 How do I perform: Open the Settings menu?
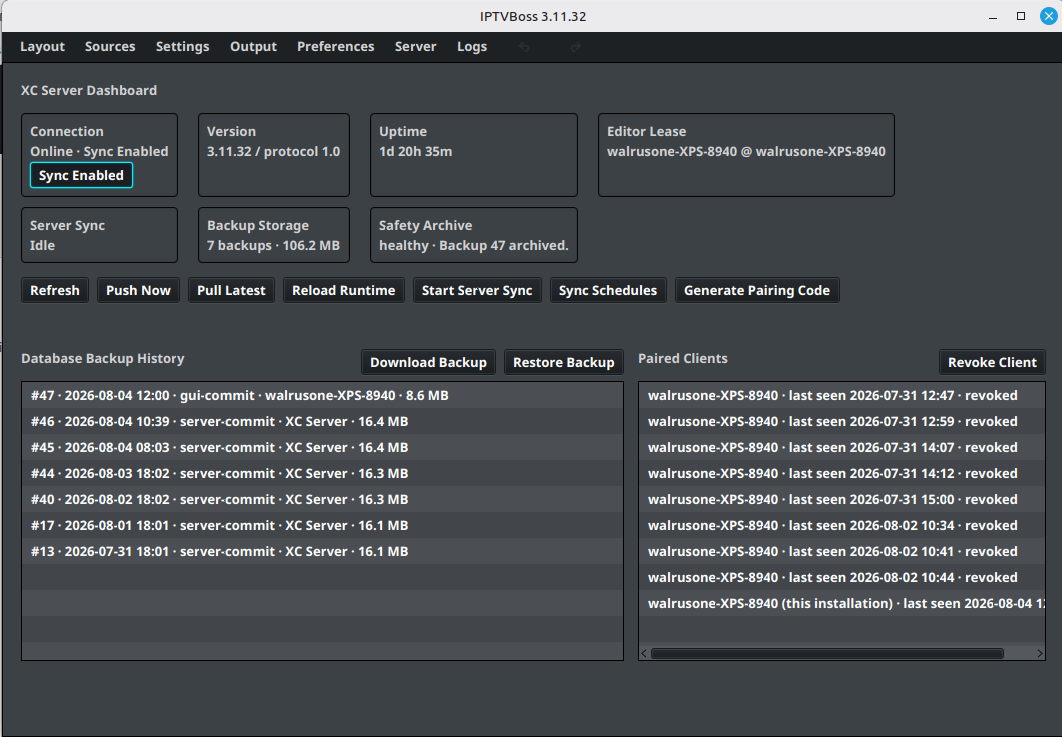[182, 47]
